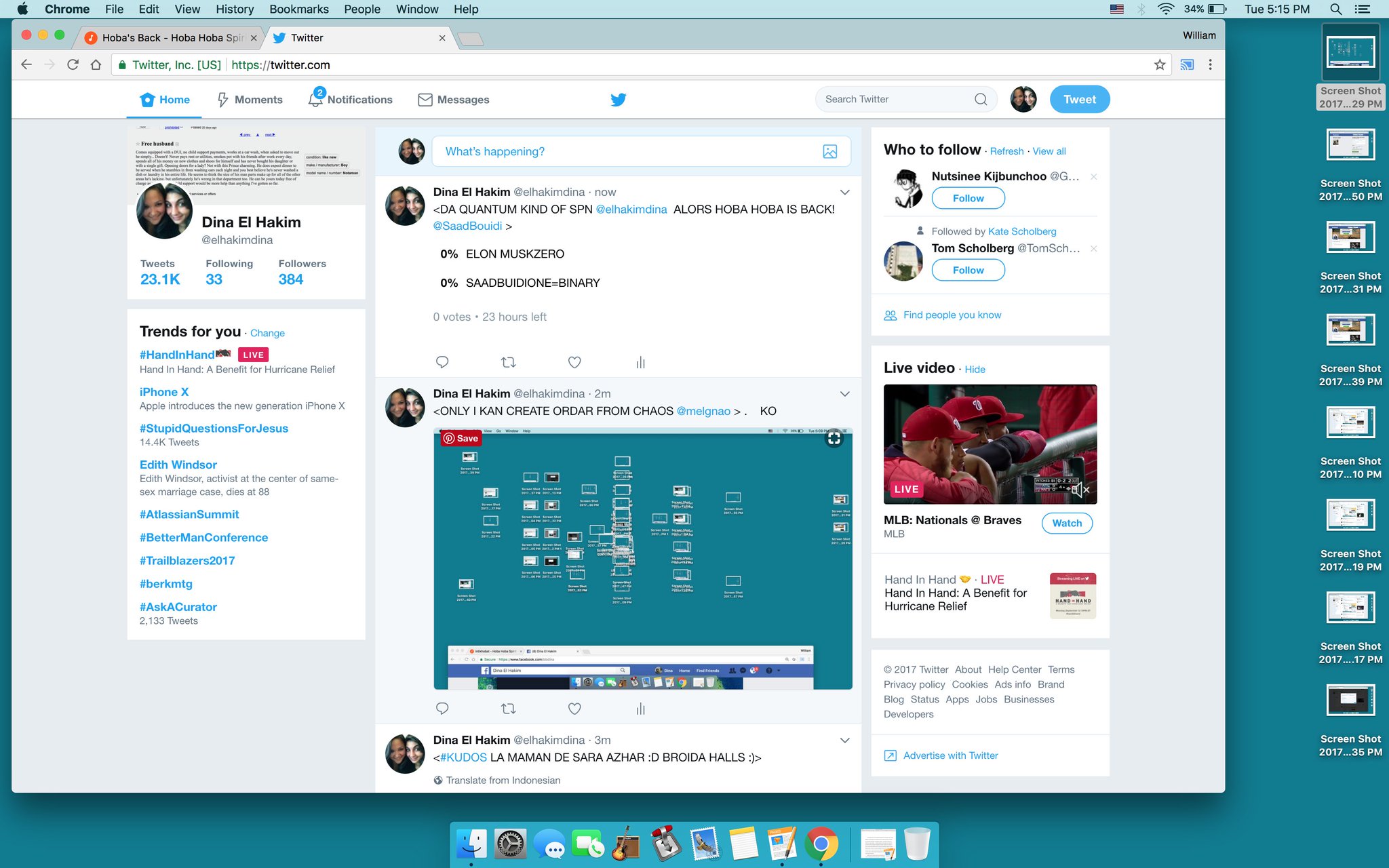View analytics bars icon on poll tweet
Image resolution: width=1389 pixels, height=868 pixels.
point(640,362)
